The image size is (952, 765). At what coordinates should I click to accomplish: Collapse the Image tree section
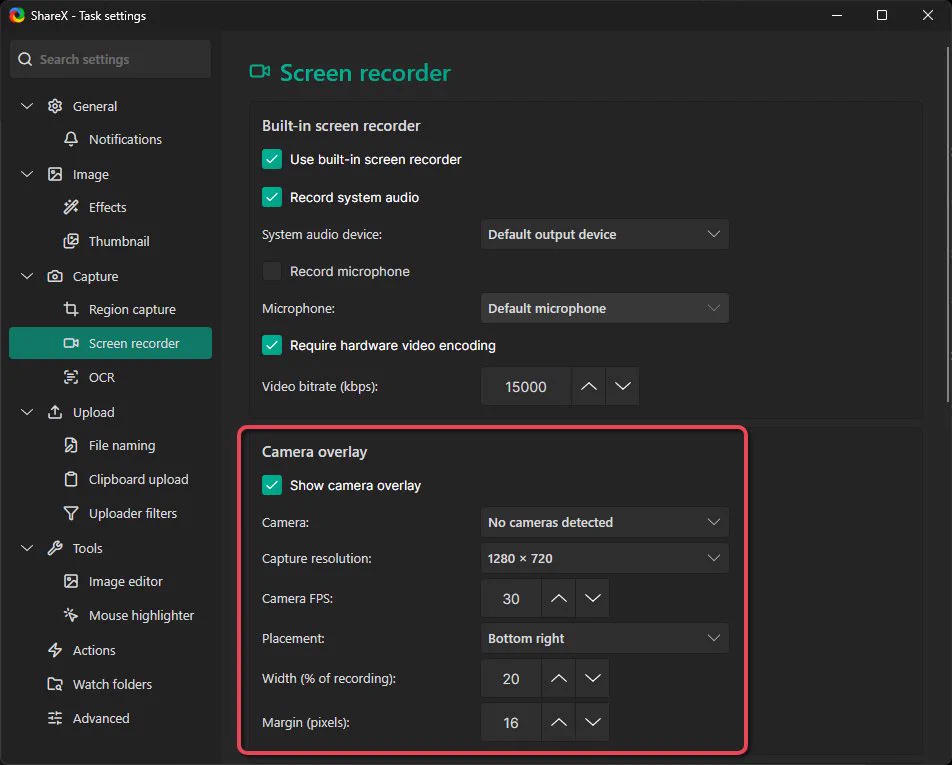click(x=27, y=174)
